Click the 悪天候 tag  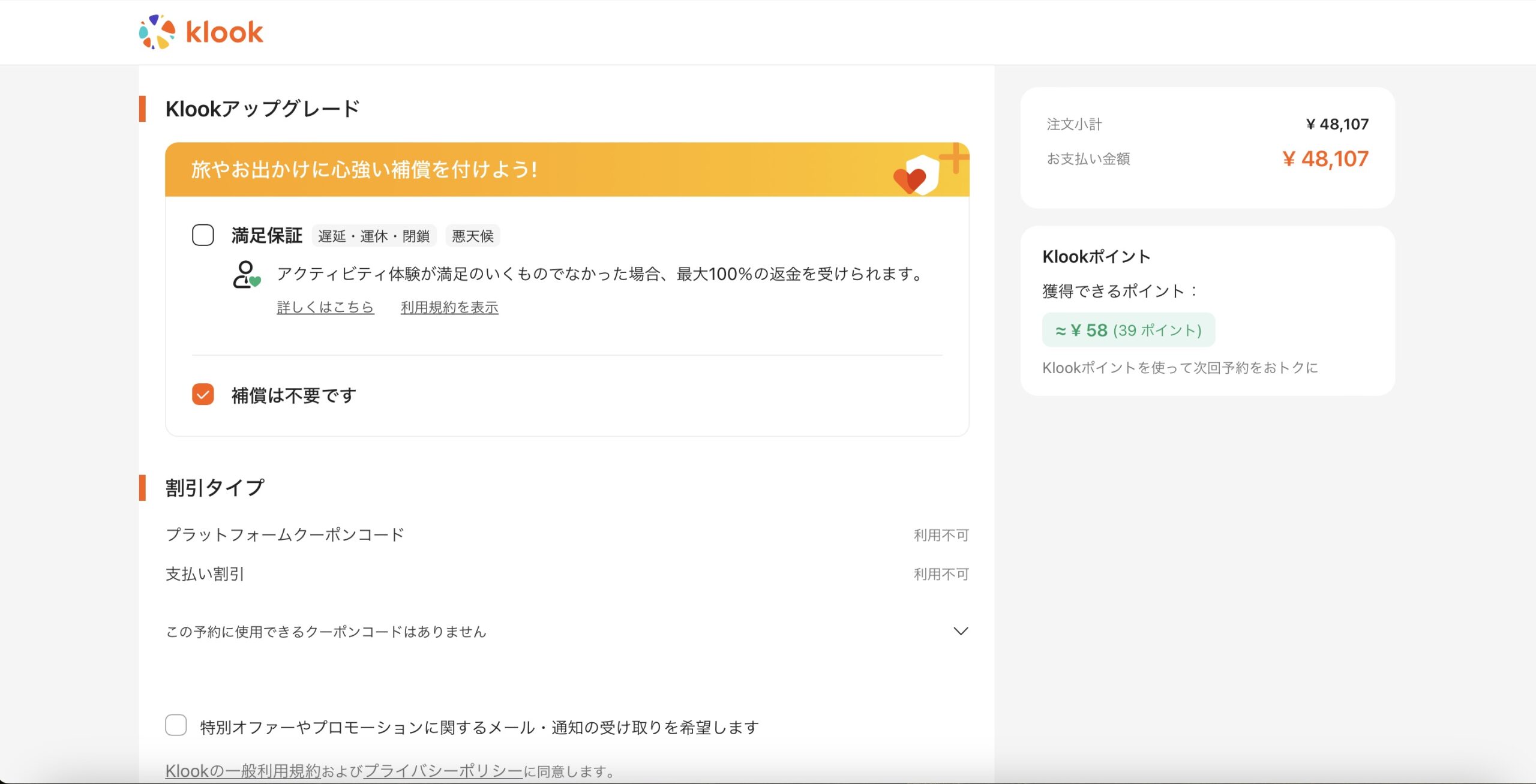click(x=473, y=236)
